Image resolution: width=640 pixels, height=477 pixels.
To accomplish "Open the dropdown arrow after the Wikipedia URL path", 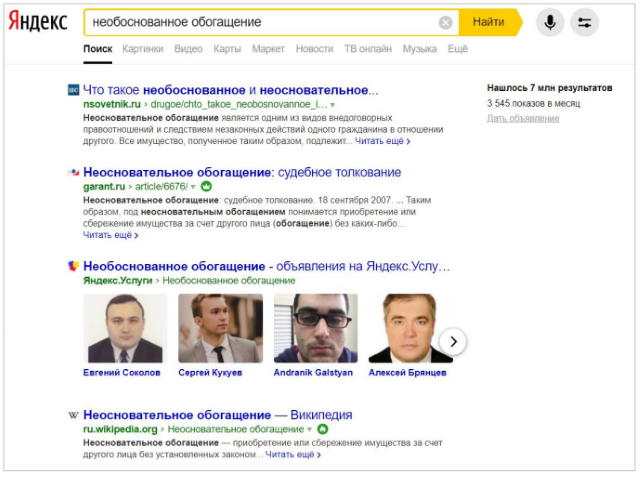I will tap(309, 430).
